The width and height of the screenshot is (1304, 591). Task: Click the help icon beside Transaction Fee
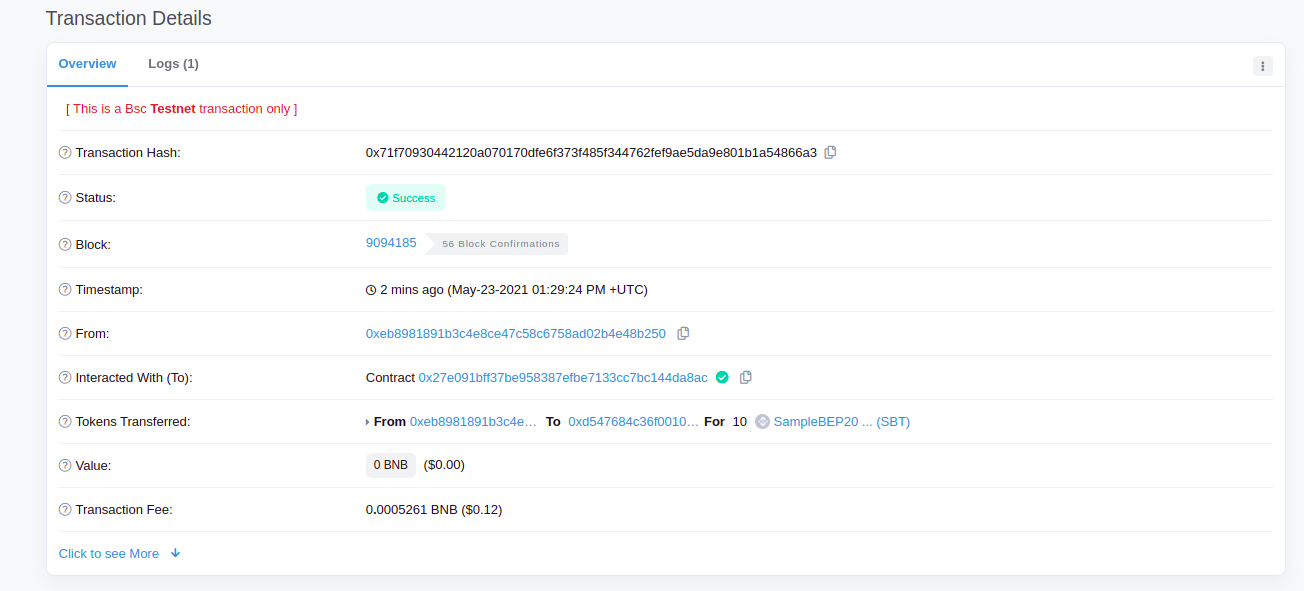[x=64, y=509]
